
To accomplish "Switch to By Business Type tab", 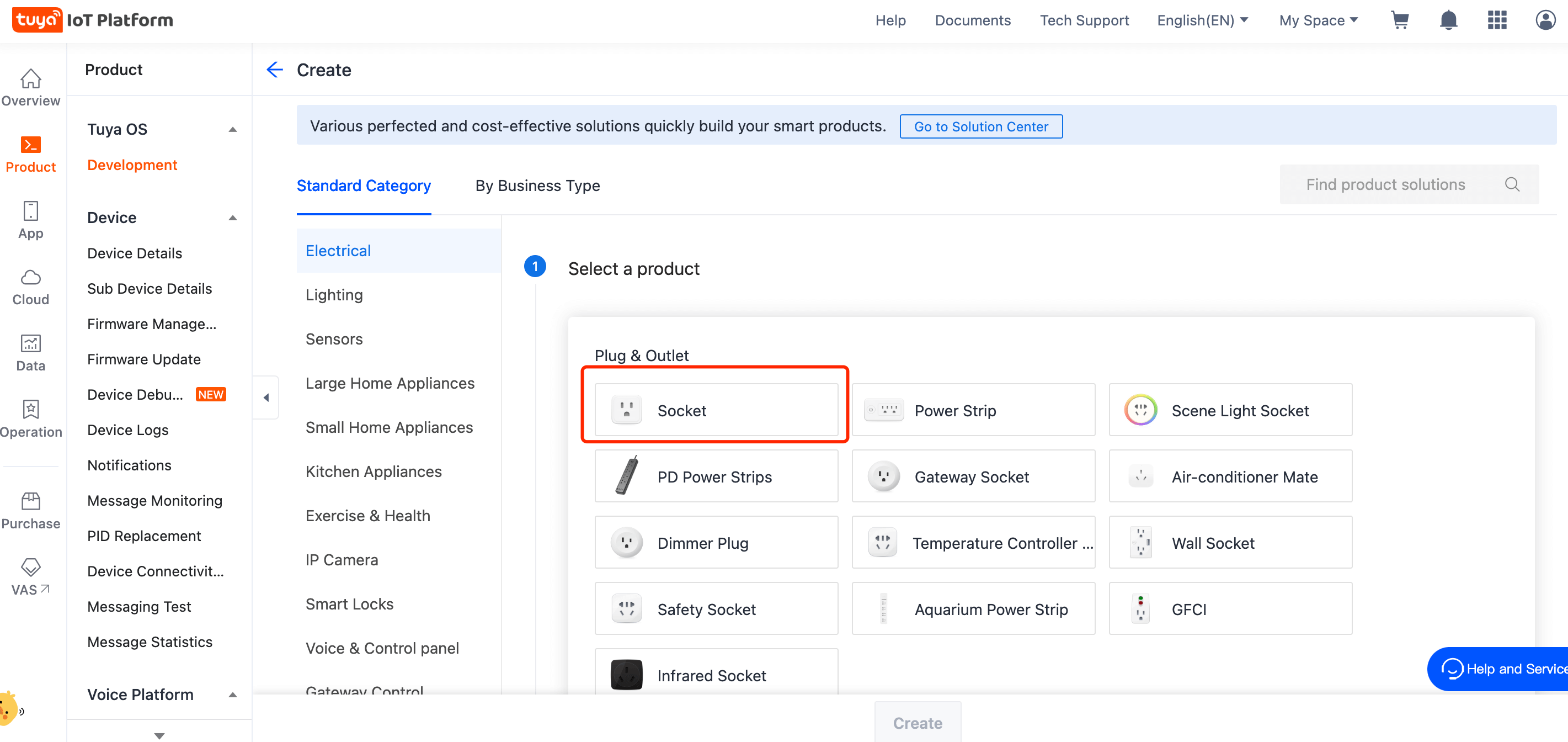I will 537,185.
